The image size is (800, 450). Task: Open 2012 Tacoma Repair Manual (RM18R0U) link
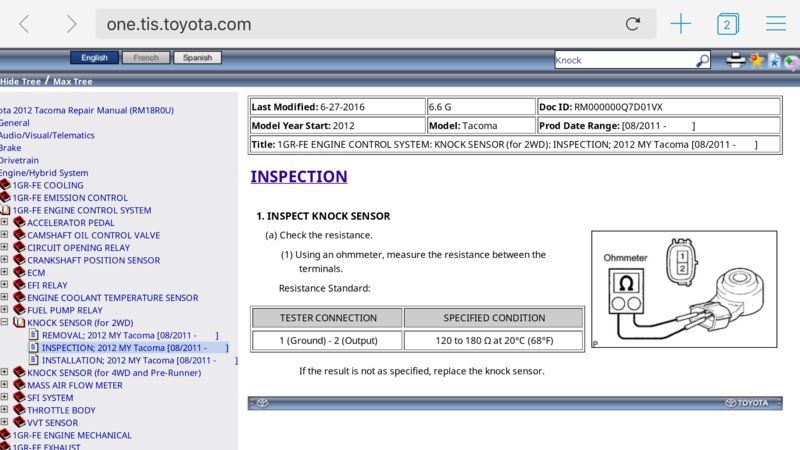87,110
